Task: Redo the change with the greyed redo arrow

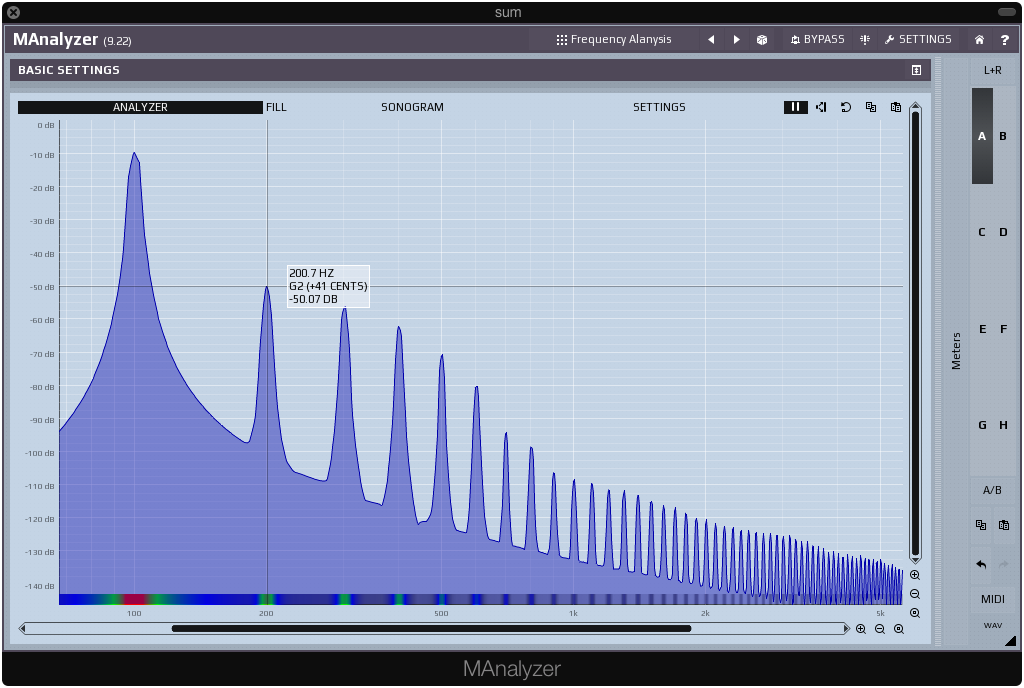Action: coord(1004,564)
